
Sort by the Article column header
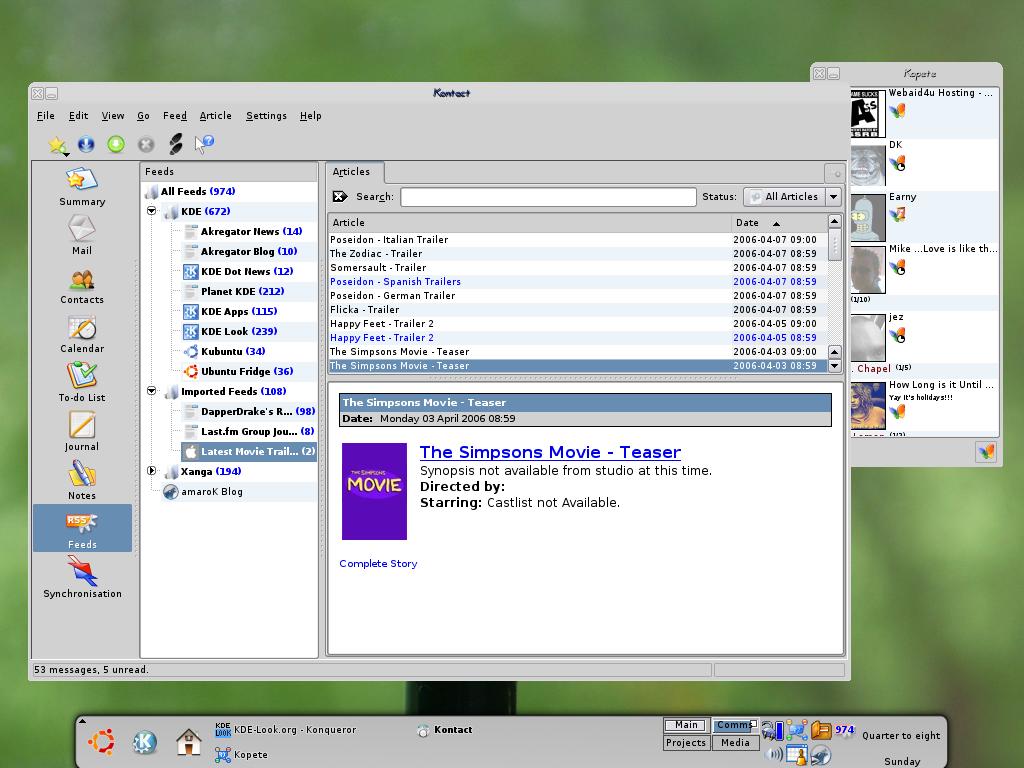point(530,223)
